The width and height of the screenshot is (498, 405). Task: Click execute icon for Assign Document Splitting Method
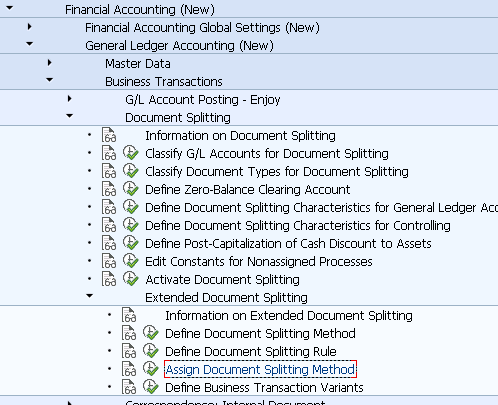[151, 369]
